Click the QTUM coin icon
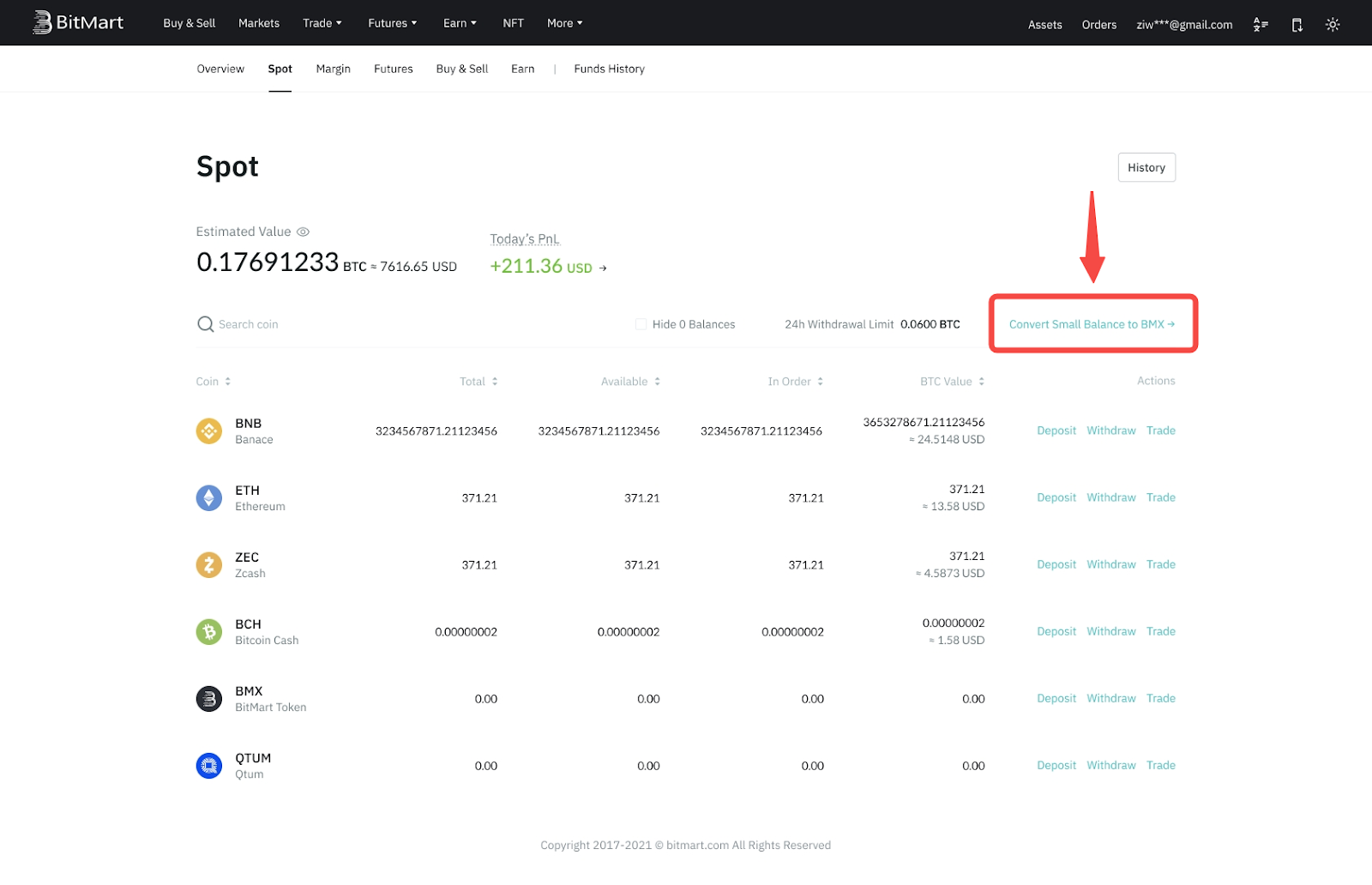This screenshot has height=885, width=1372. (209, 766)
